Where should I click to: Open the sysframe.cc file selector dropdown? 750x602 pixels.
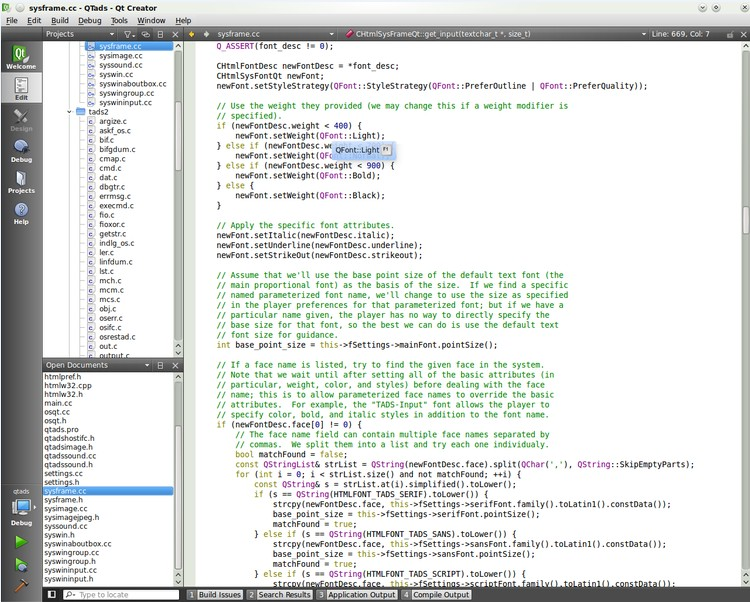(x=275, y=34)
